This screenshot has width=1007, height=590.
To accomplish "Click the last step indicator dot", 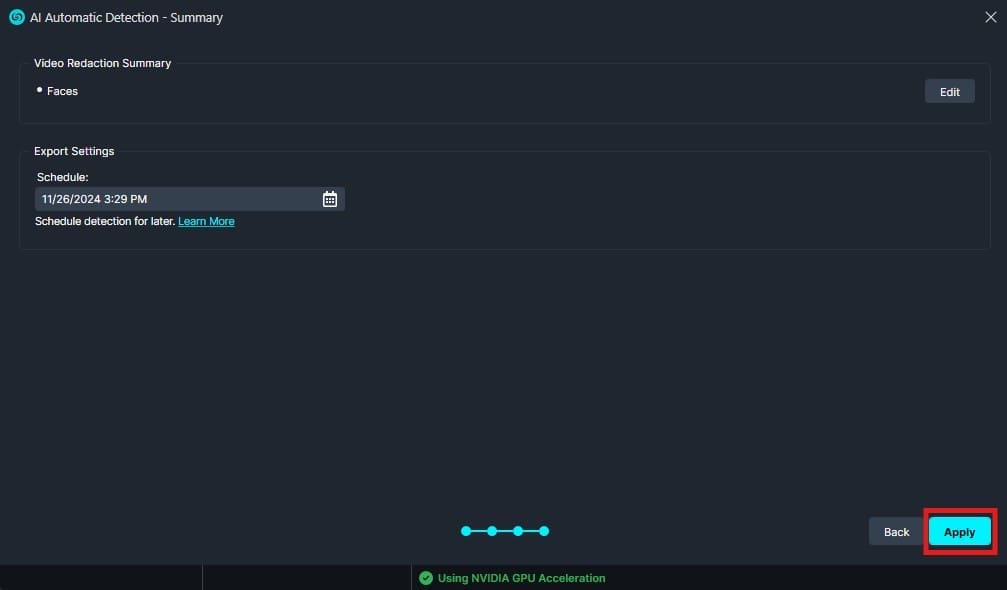I will pyautogui.click(x=544, y=531).
